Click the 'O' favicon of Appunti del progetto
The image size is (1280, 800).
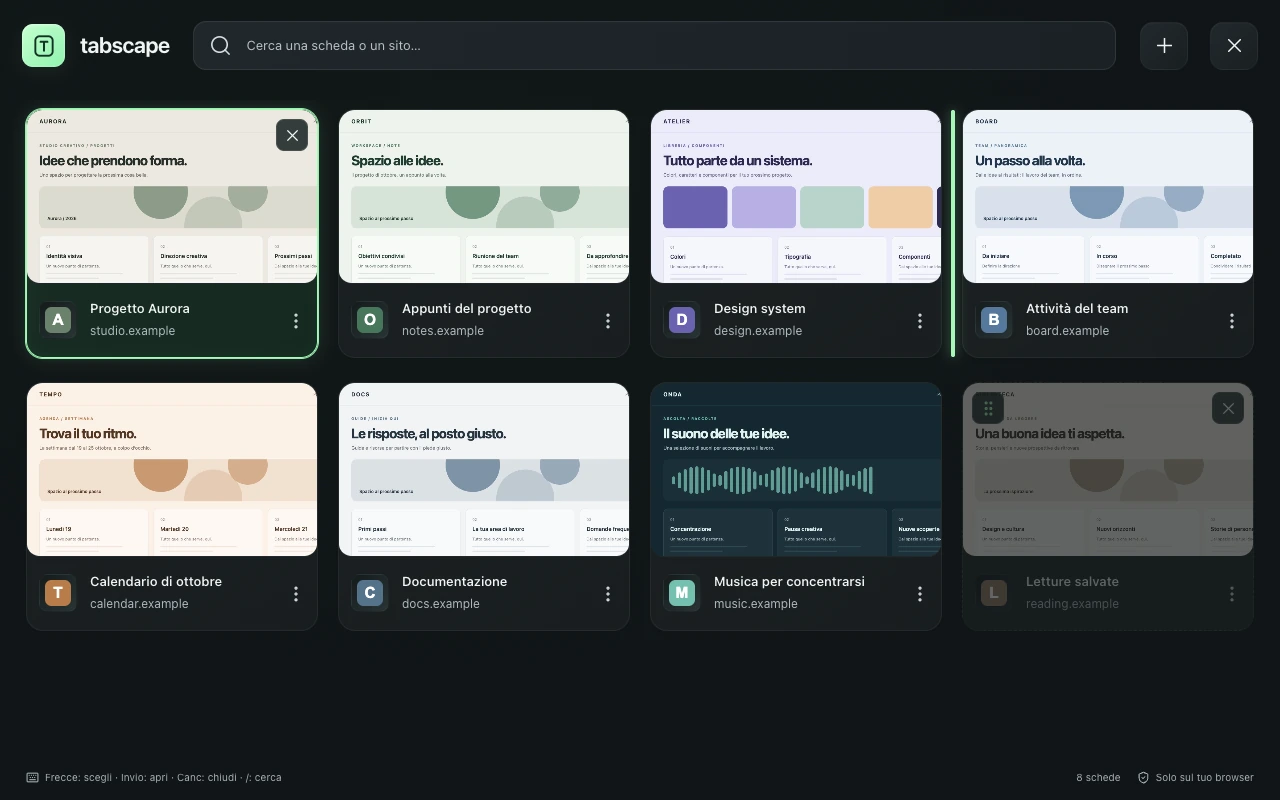pos(370,320)
